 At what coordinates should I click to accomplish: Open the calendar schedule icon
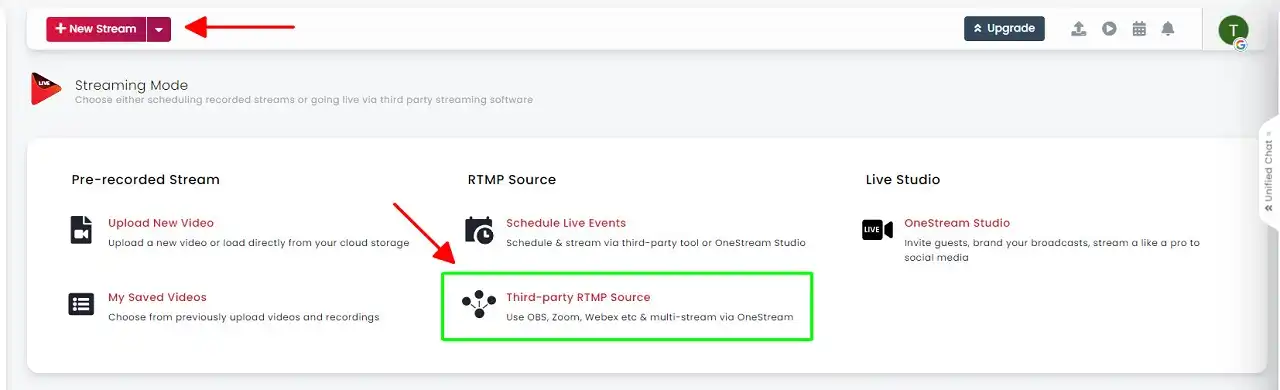coord(1139,29)
